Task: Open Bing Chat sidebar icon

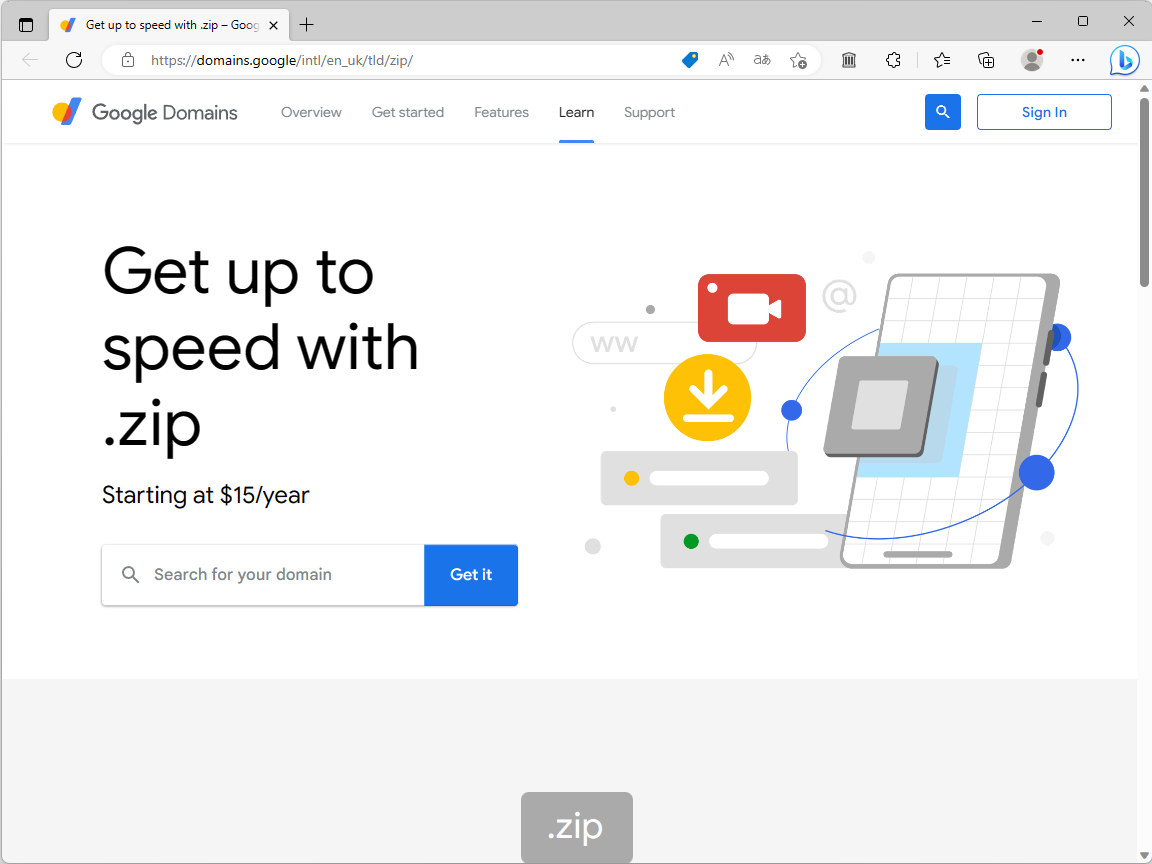Action: click(1124, 60)
